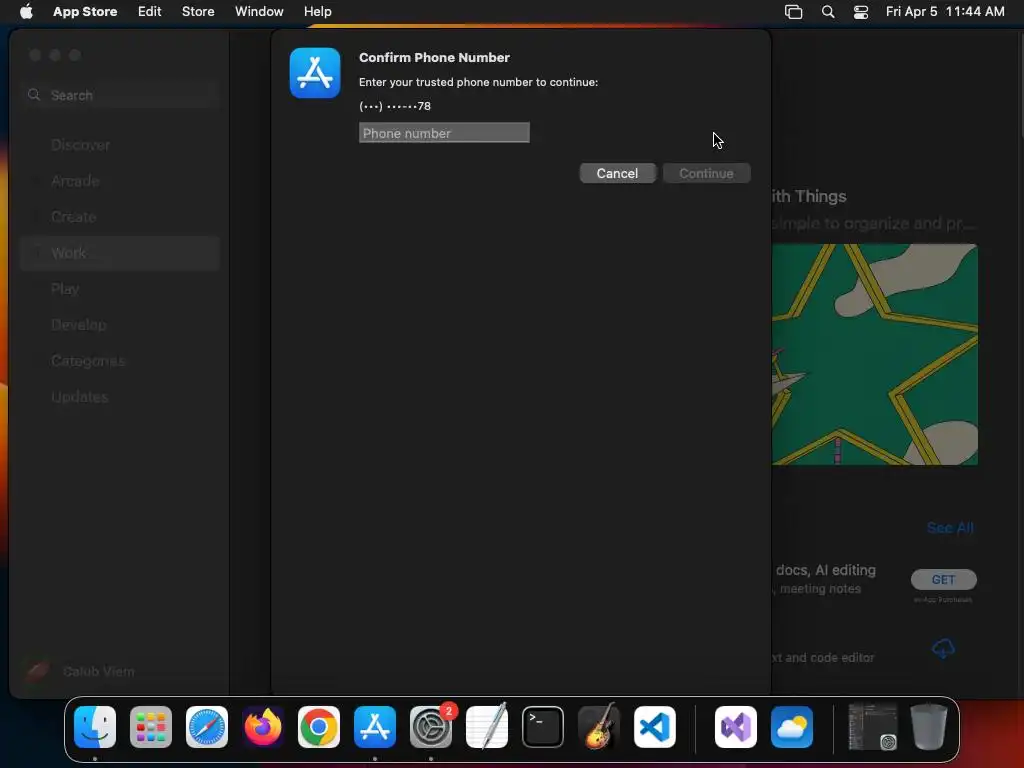
Task: Open the Weather app from the Dock
Action: (792, 727)
